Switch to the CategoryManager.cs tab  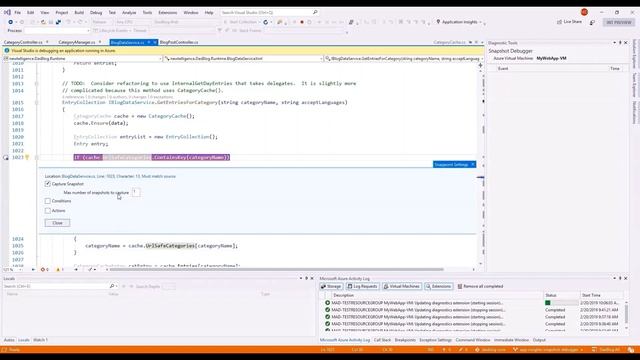[76, 42]
